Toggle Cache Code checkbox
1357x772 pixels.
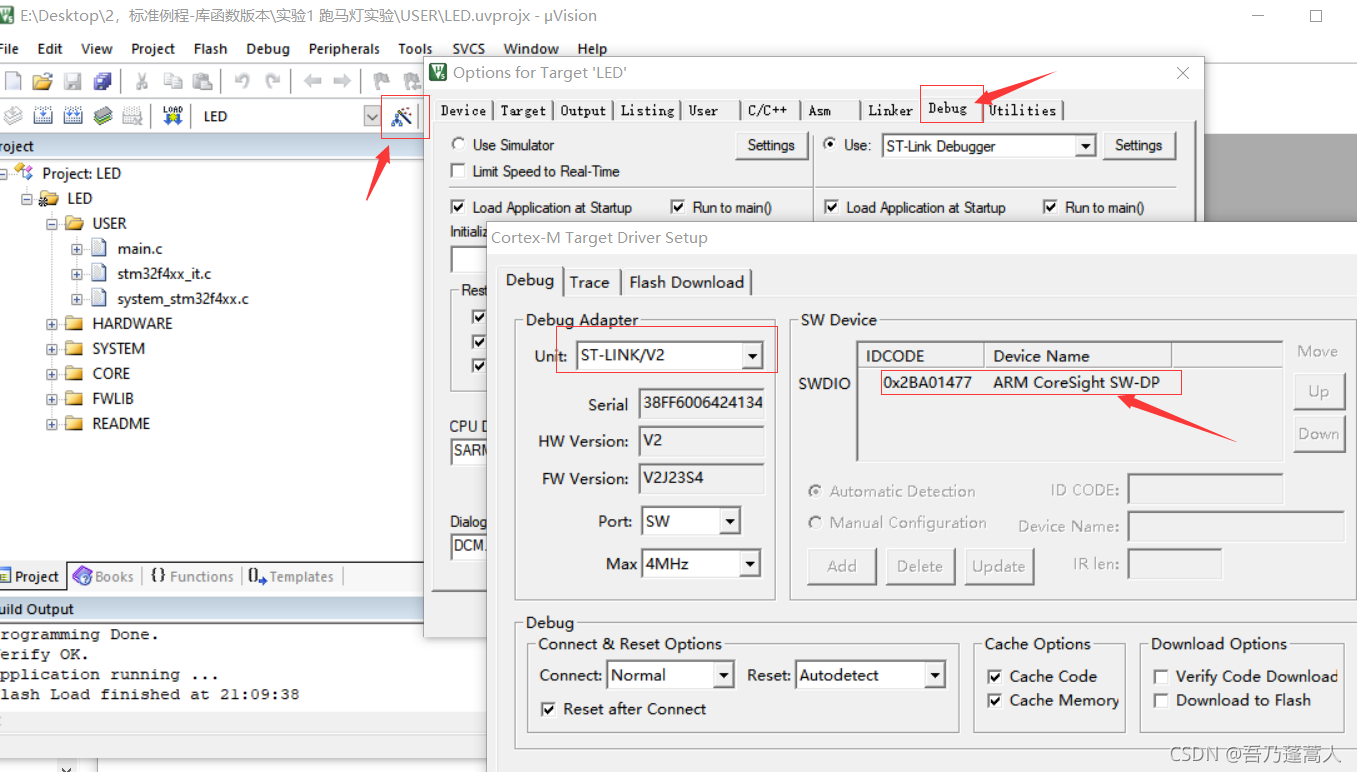(x=995, y=676)
